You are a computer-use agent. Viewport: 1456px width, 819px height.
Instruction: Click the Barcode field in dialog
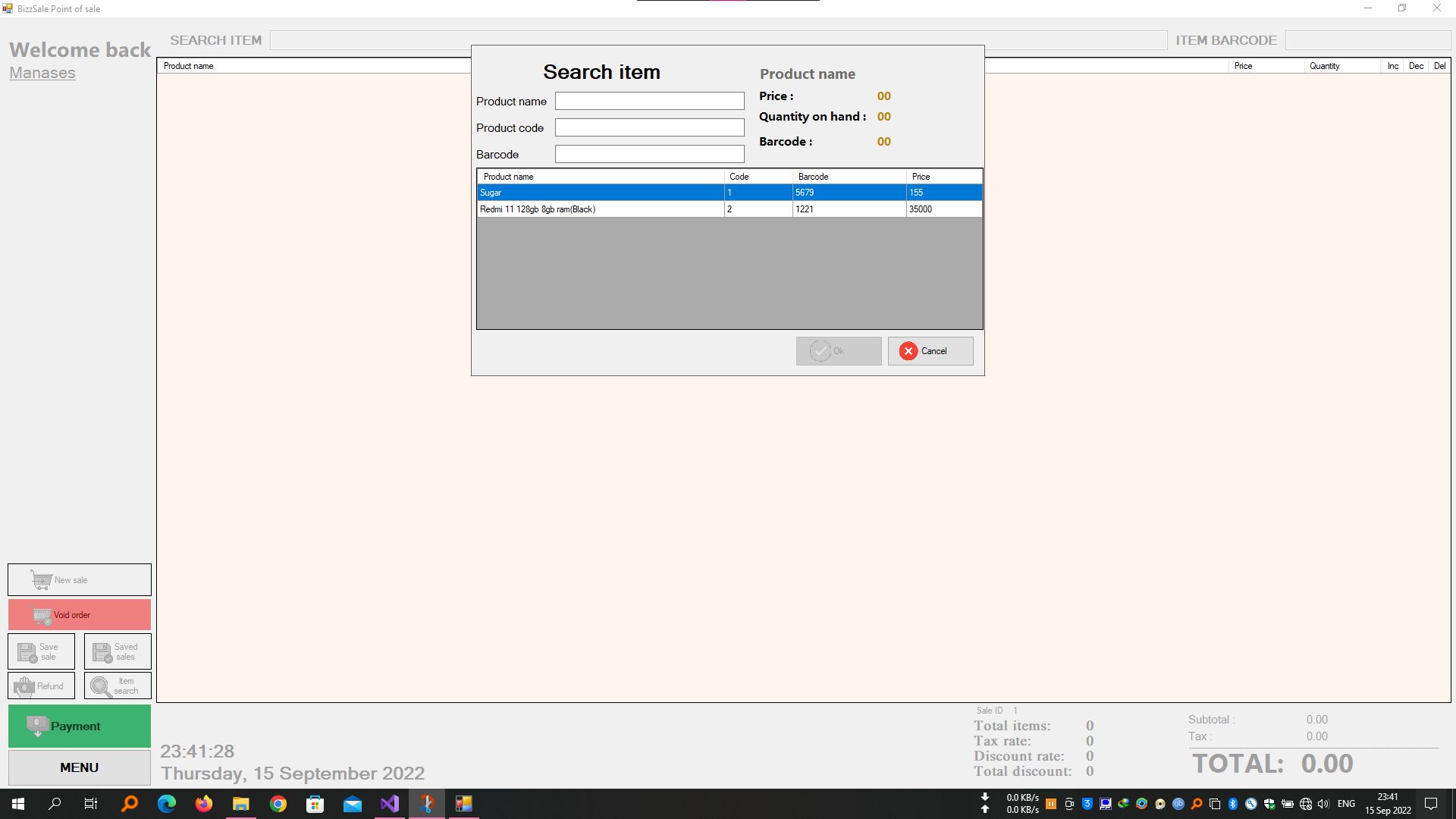pyautogui.click(x=649, y=154)
